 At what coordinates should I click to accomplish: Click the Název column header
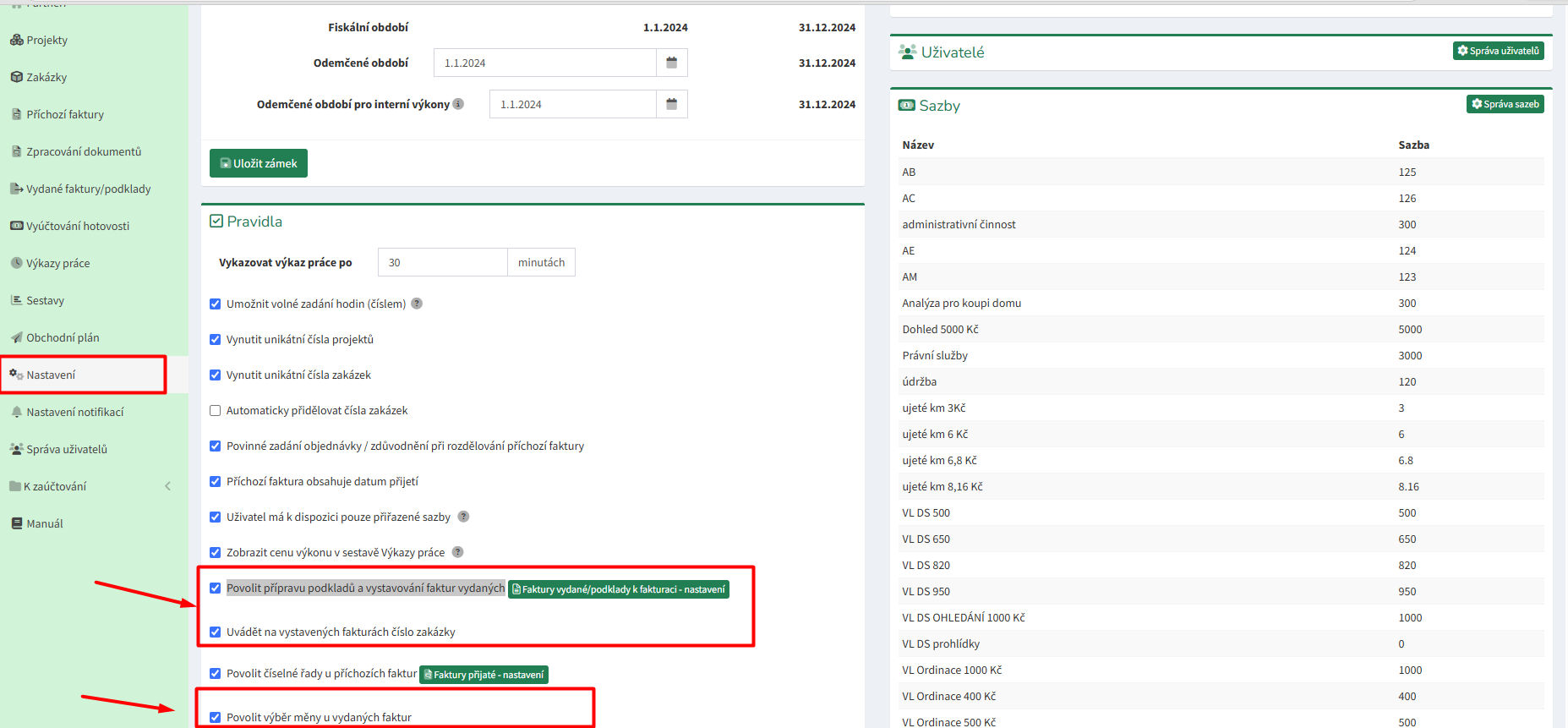click(x=918, y=145)
